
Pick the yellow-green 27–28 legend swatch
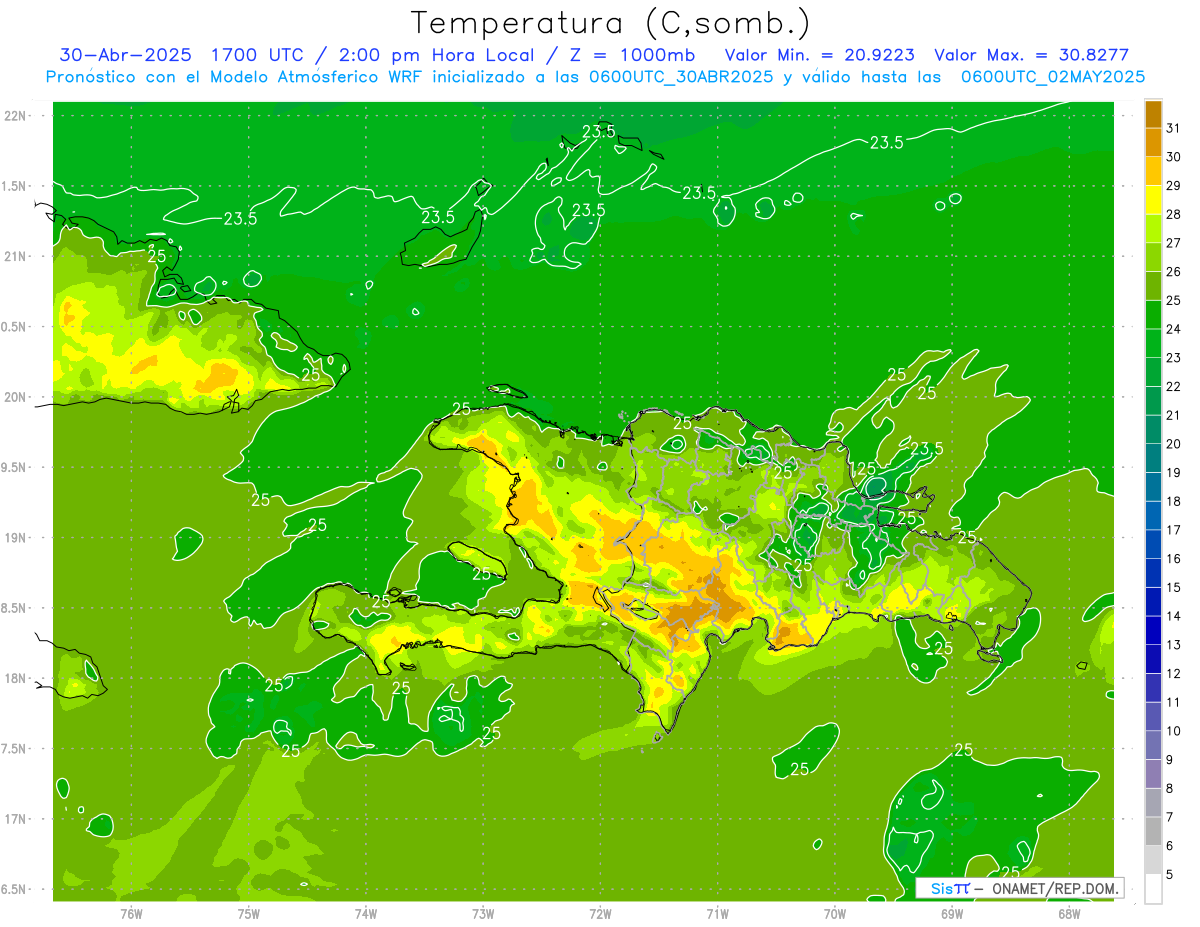pos(1153,230)
